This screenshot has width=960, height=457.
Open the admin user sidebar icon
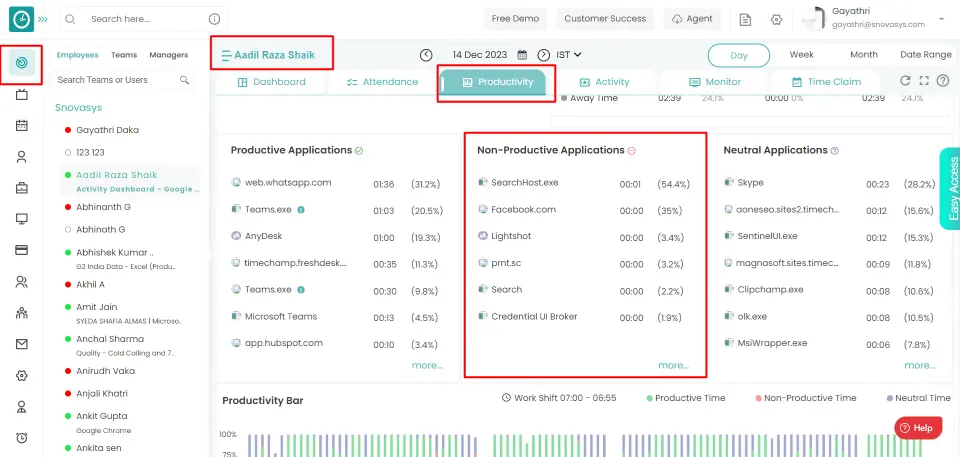coord(21,407)
